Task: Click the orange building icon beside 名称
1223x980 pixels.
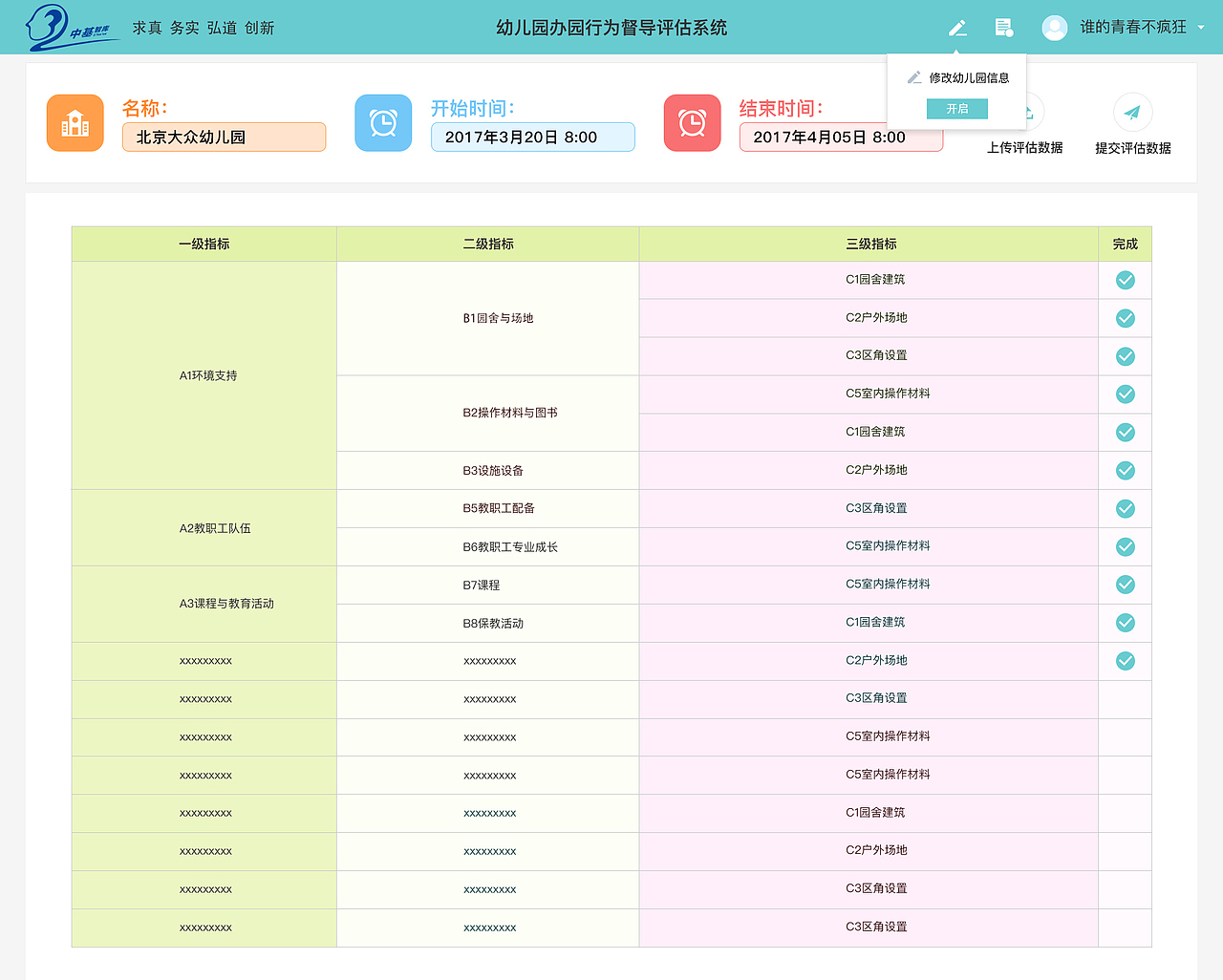Action: pyautogui.click(x=75, y=122)
